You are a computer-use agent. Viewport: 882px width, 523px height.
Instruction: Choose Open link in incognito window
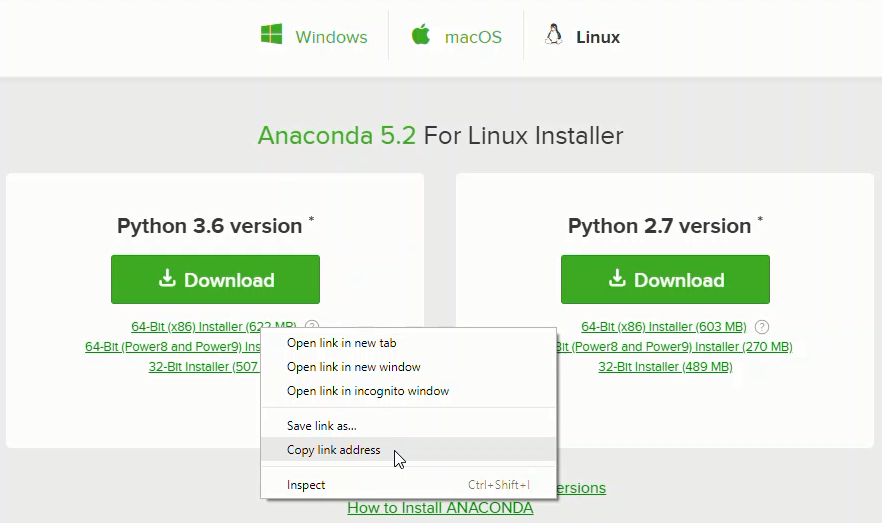[x=408, y=391]
